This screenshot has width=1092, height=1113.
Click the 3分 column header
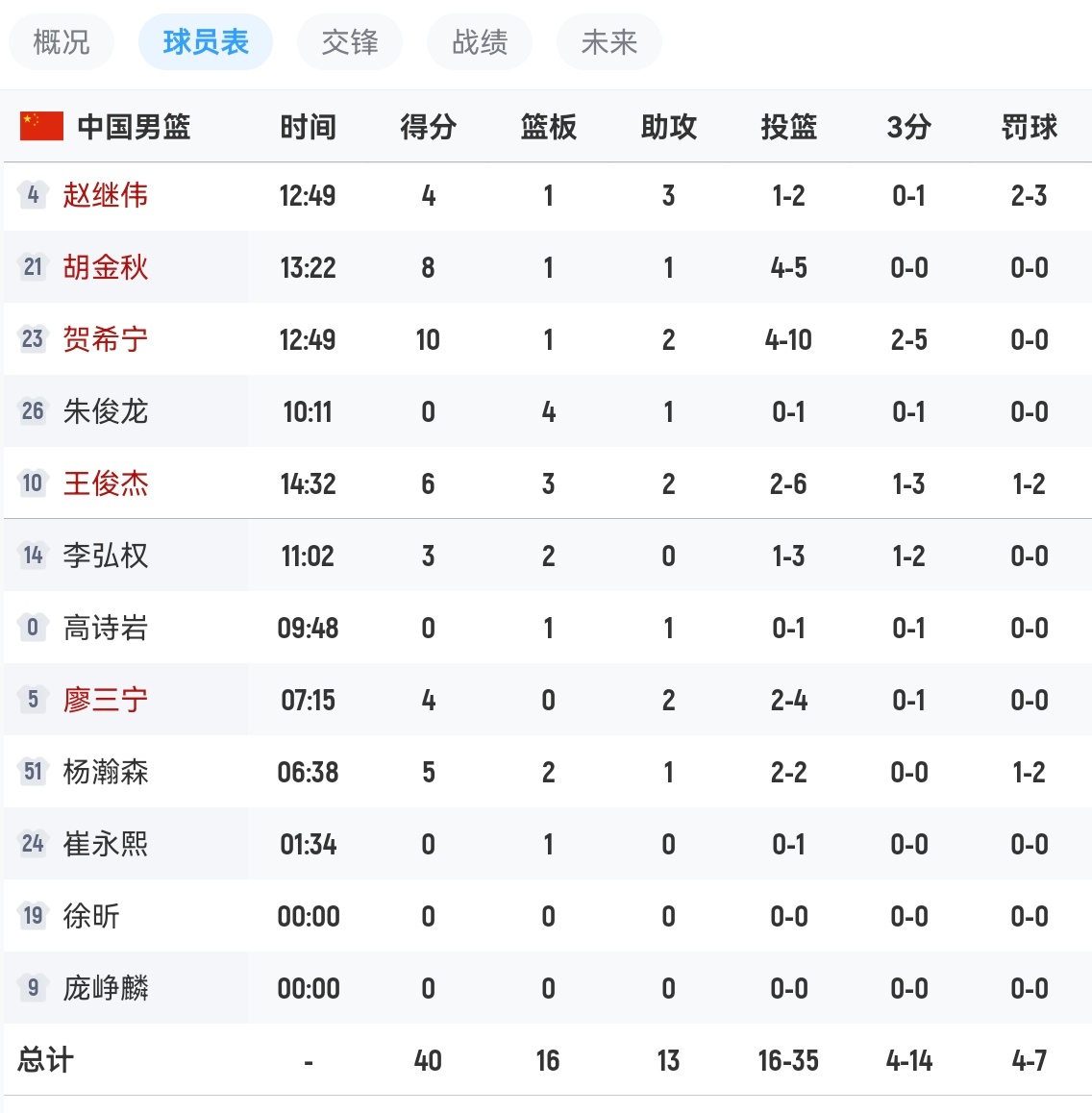[908, 127]
